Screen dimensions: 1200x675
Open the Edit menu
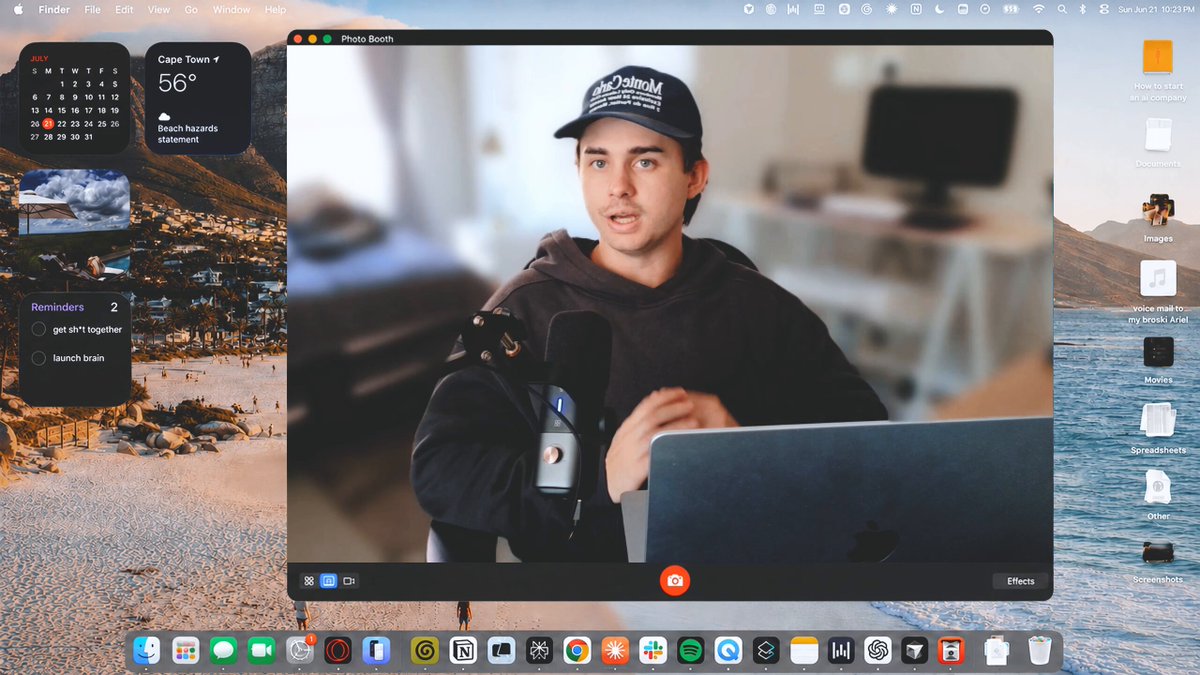124,9
